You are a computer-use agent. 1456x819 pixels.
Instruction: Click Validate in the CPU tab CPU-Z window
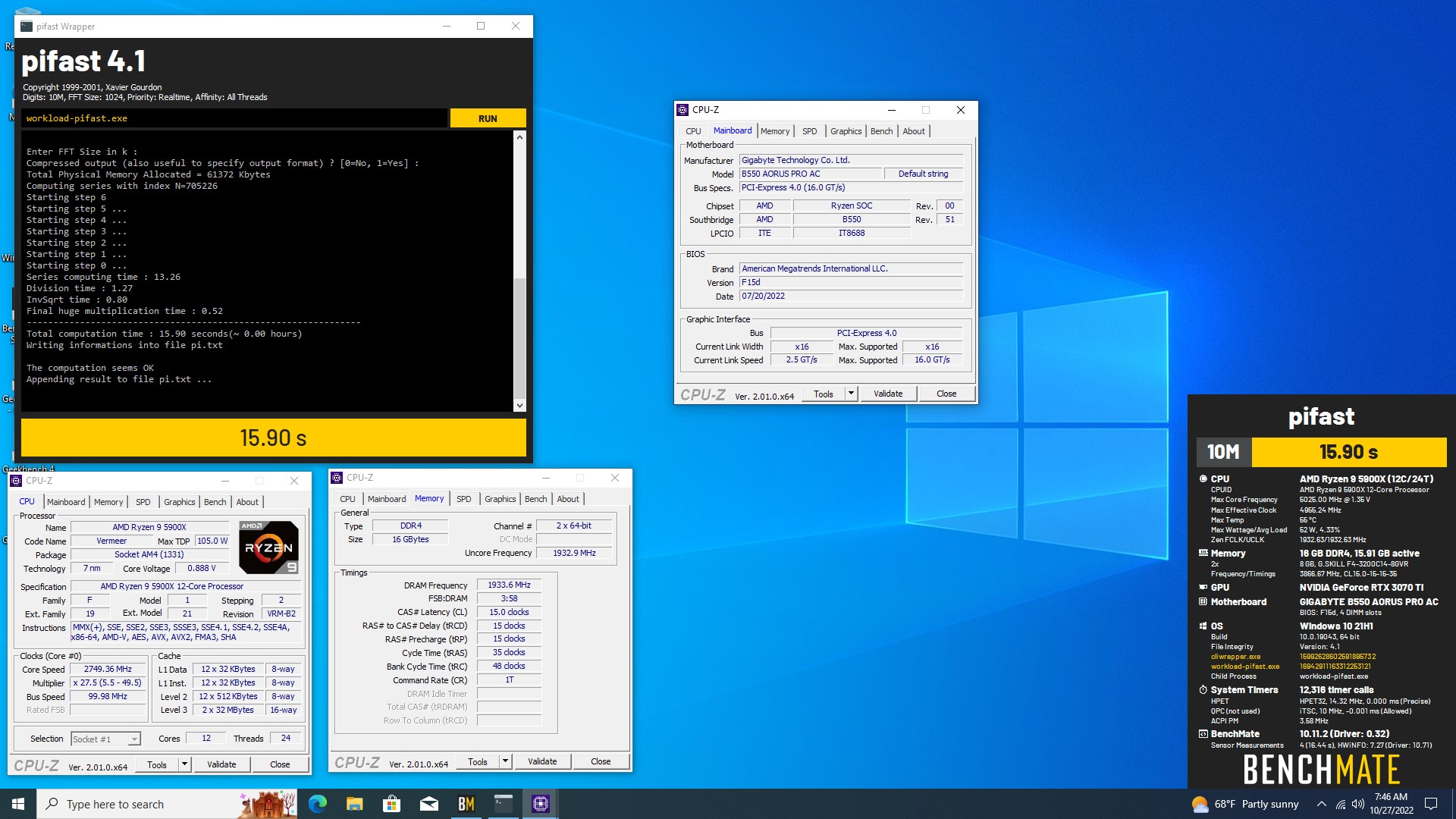click(221, 764)
